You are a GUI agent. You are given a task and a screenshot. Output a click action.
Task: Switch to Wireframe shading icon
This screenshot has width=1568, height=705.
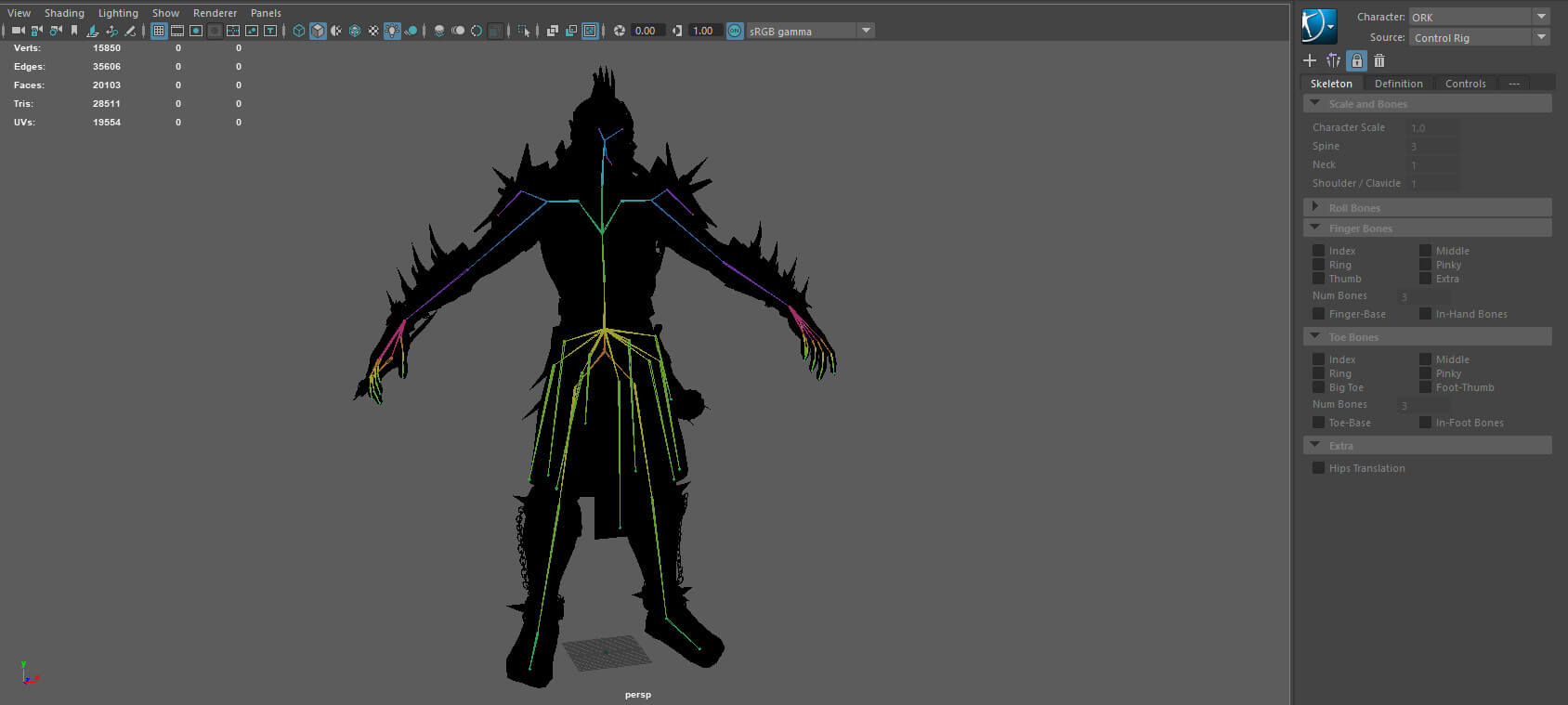(x=299, y=31)
